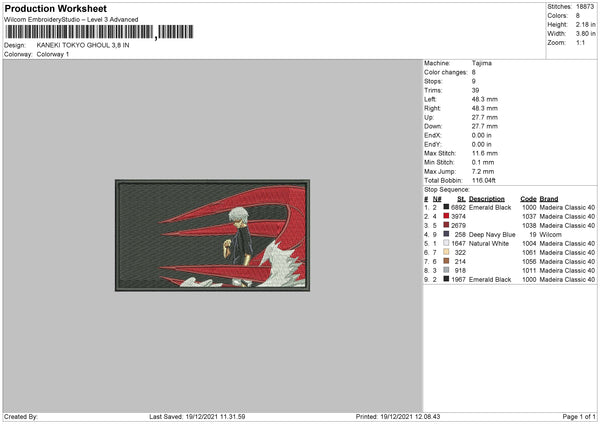Viewport: 600px width, 424px height.
Task: Click stitch count 1967 in row 9
Action: [x=458, y=279]
